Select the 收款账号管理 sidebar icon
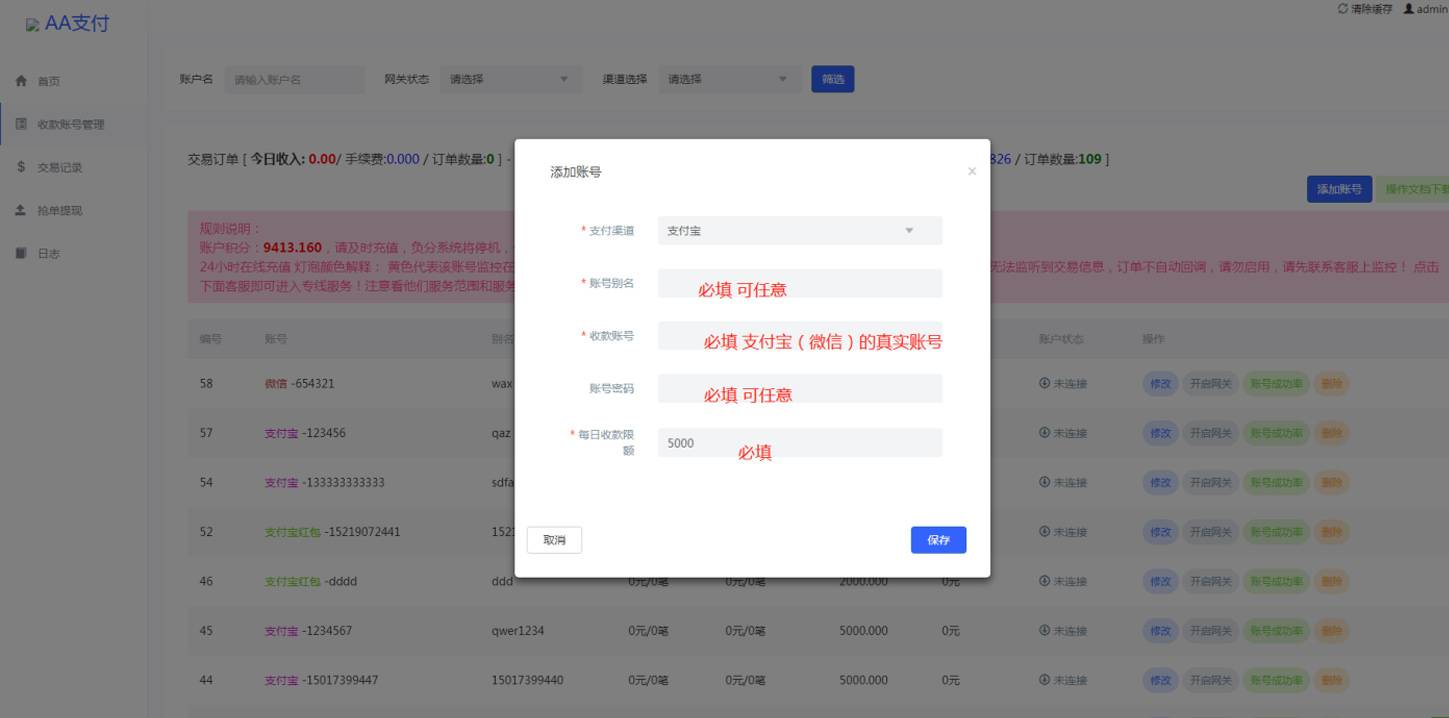The width and height of the screenshot is (1449, 718). pos(18,124)
